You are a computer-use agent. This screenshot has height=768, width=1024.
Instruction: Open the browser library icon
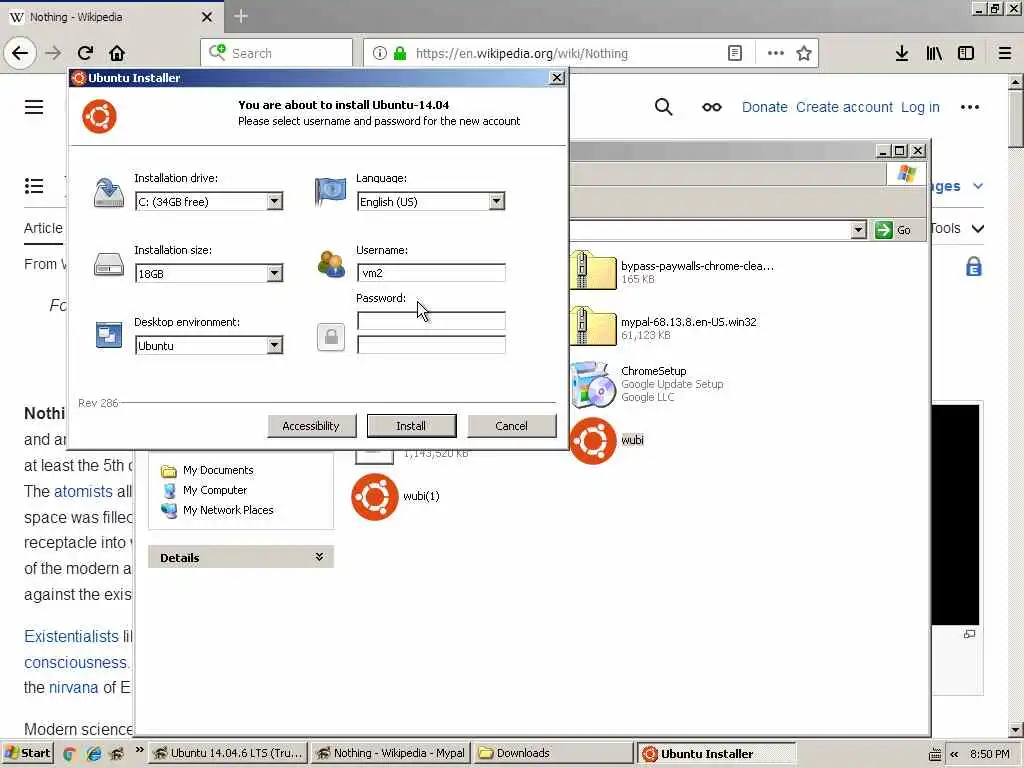coord(934,53)
